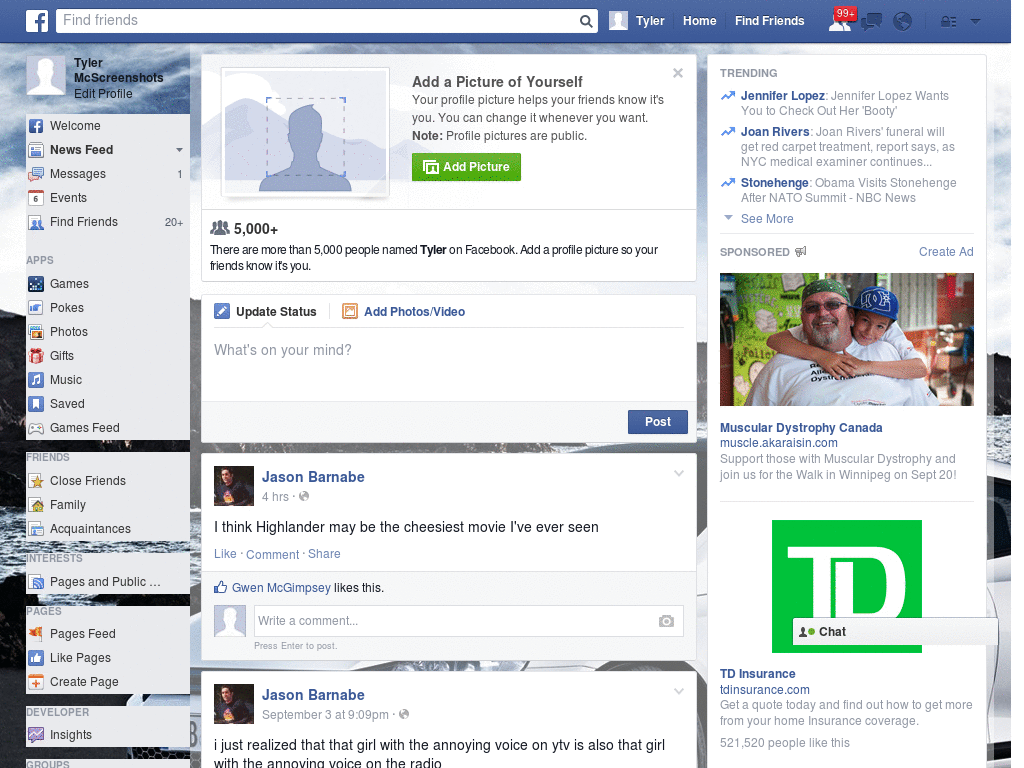Open the Chat bar
This screenshot has height=768, width=1024.
(x=895, y=632)
